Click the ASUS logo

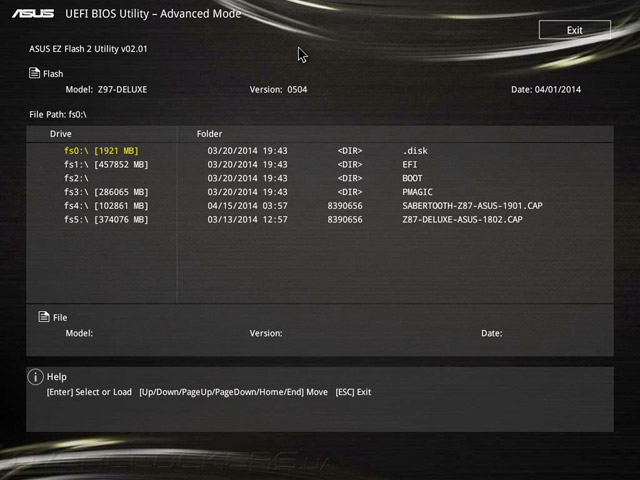pos(33,14)
